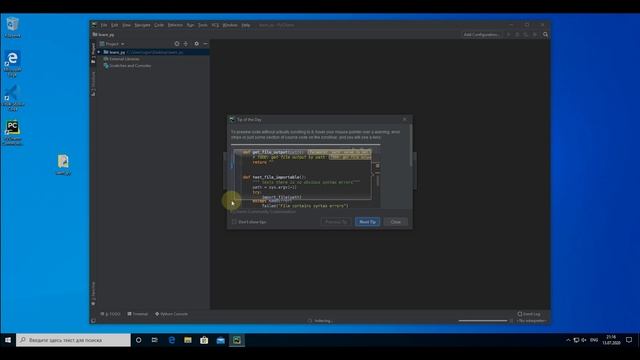Click the green Run icon in the toolbar

pyautogui.click(x=509, y=35)
